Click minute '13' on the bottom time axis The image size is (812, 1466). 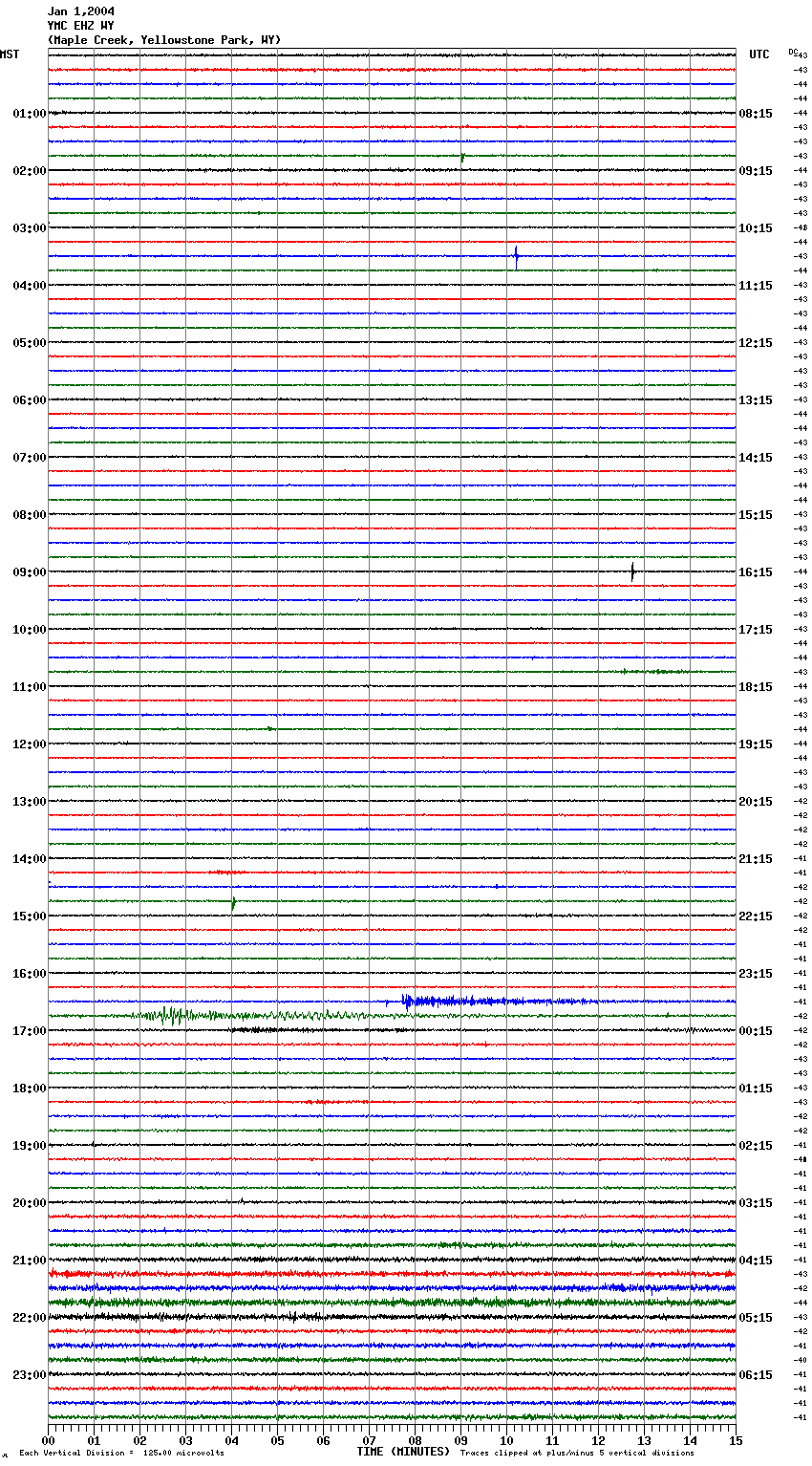click(644, 1440)
